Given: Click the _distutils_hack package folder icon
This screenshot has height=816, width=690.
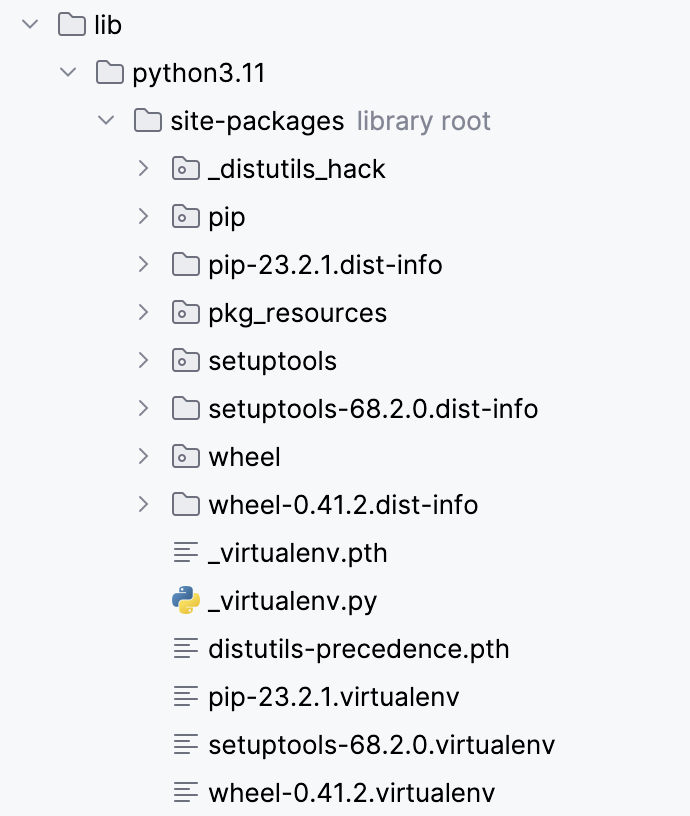Looking at the screenshot, I should (x=186, y=169).
